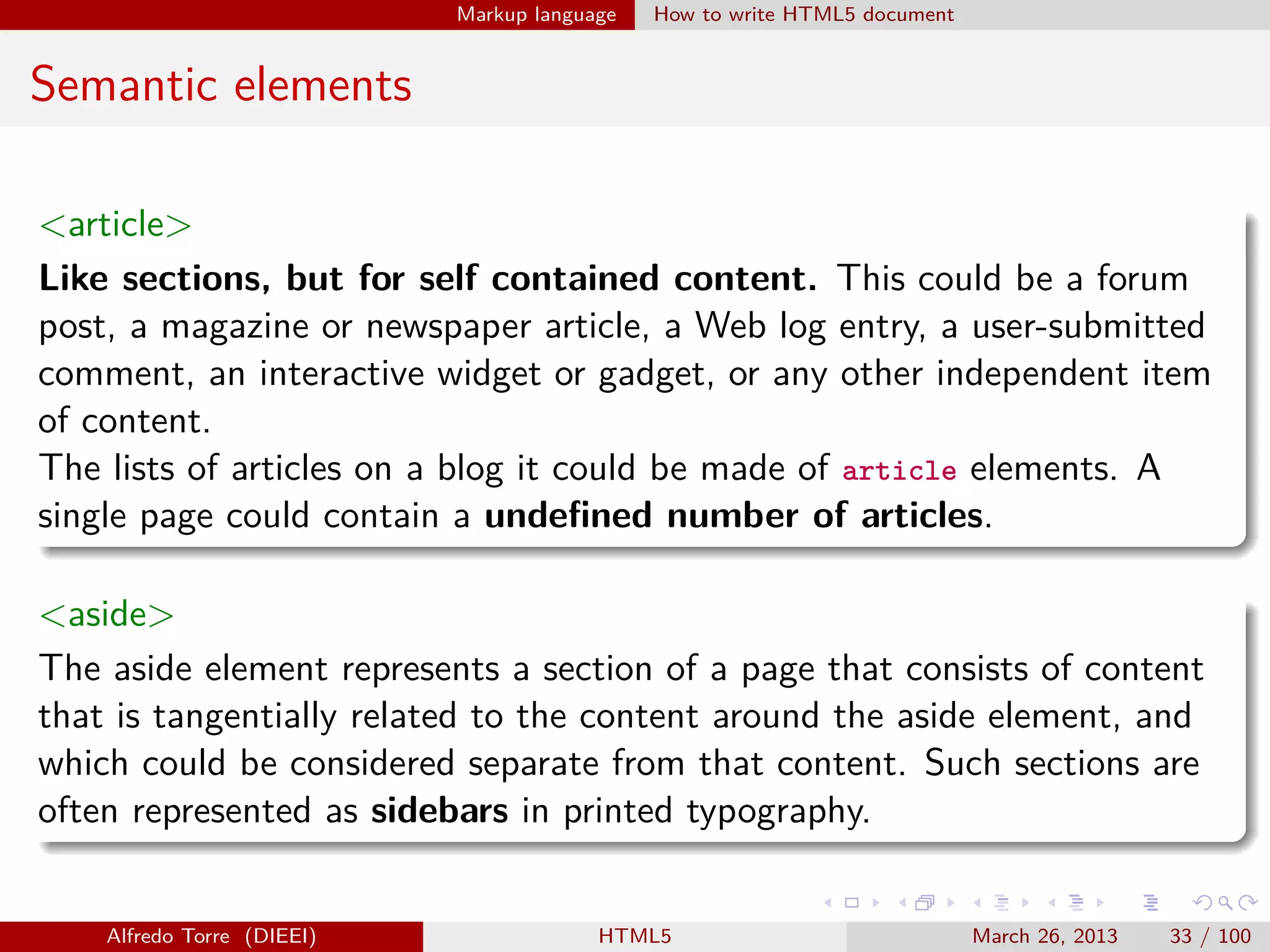Click the magnifier search icon
1270x952 pixels.
pyautogui.click(x=1225, y=903)
